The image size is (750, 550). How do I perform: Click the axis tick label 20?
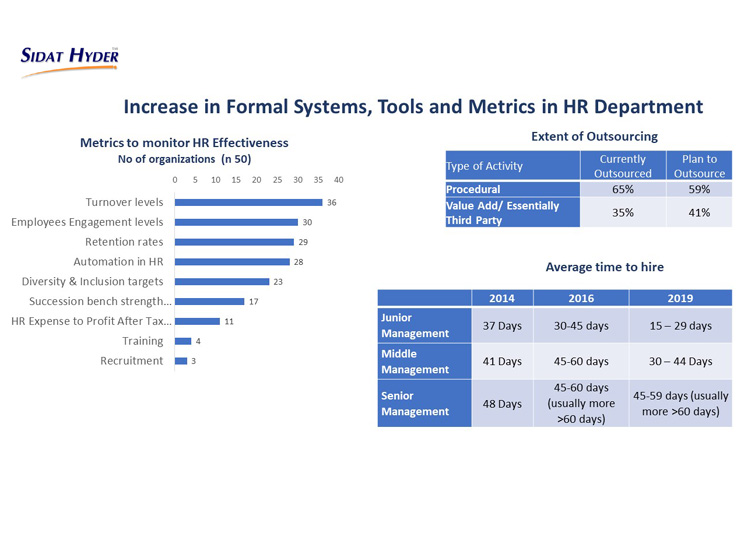coord(257,180)
